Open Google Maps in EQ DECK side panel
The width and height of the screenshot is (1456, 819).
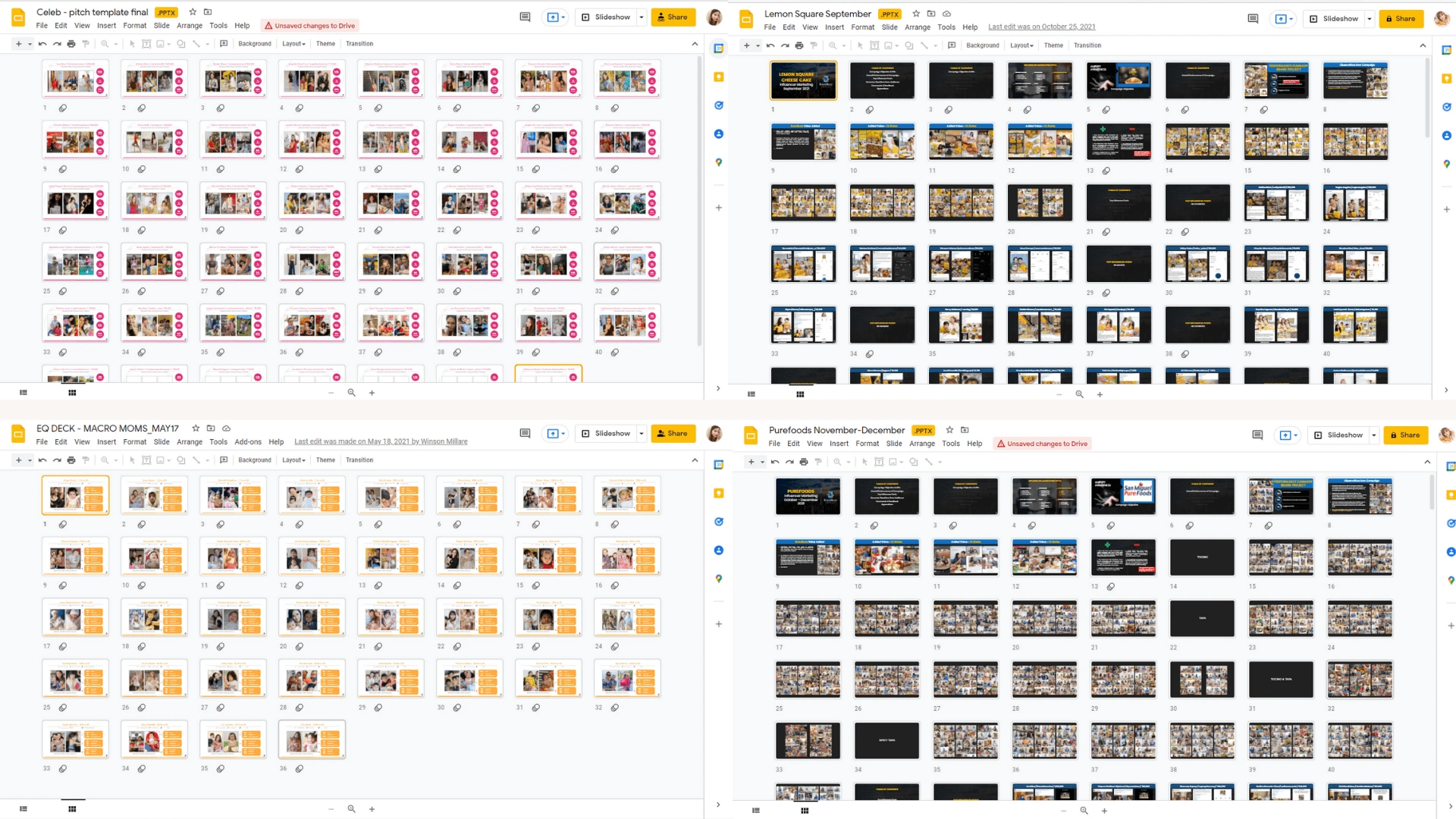pos(719,579)
